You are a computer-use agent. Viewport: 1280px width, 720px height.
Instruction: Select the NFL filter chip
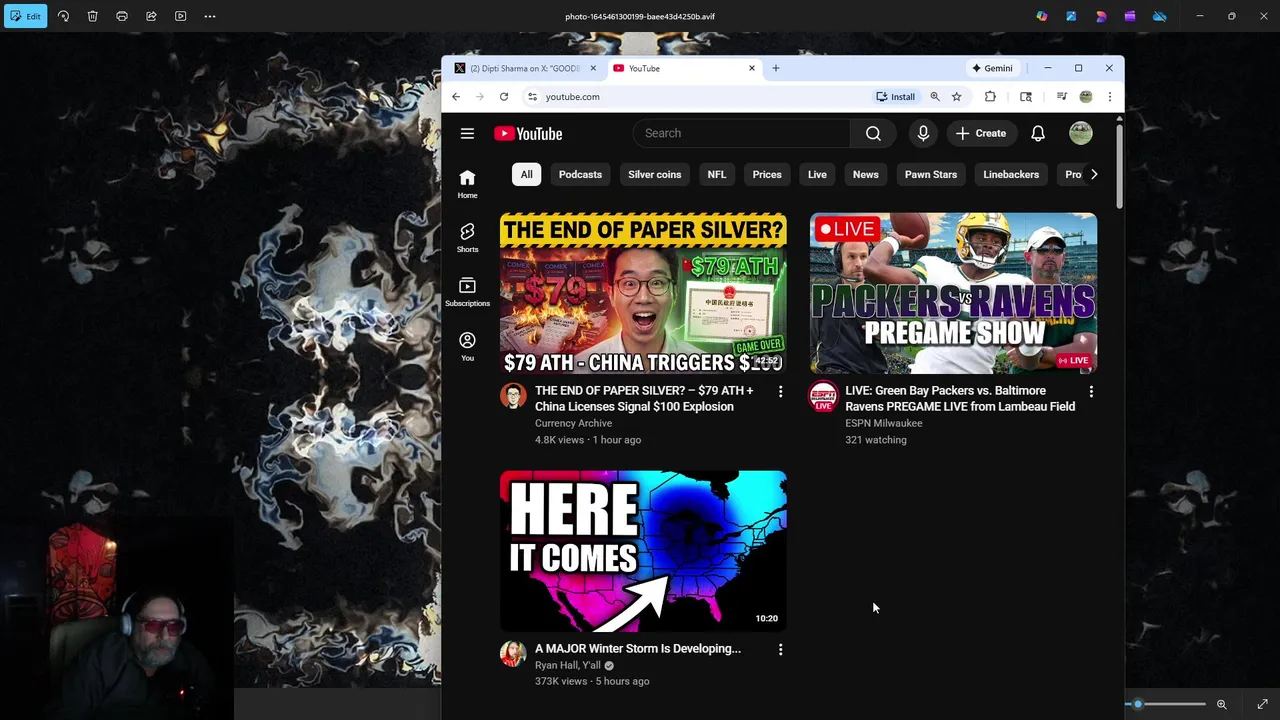(x=717, y=174)
